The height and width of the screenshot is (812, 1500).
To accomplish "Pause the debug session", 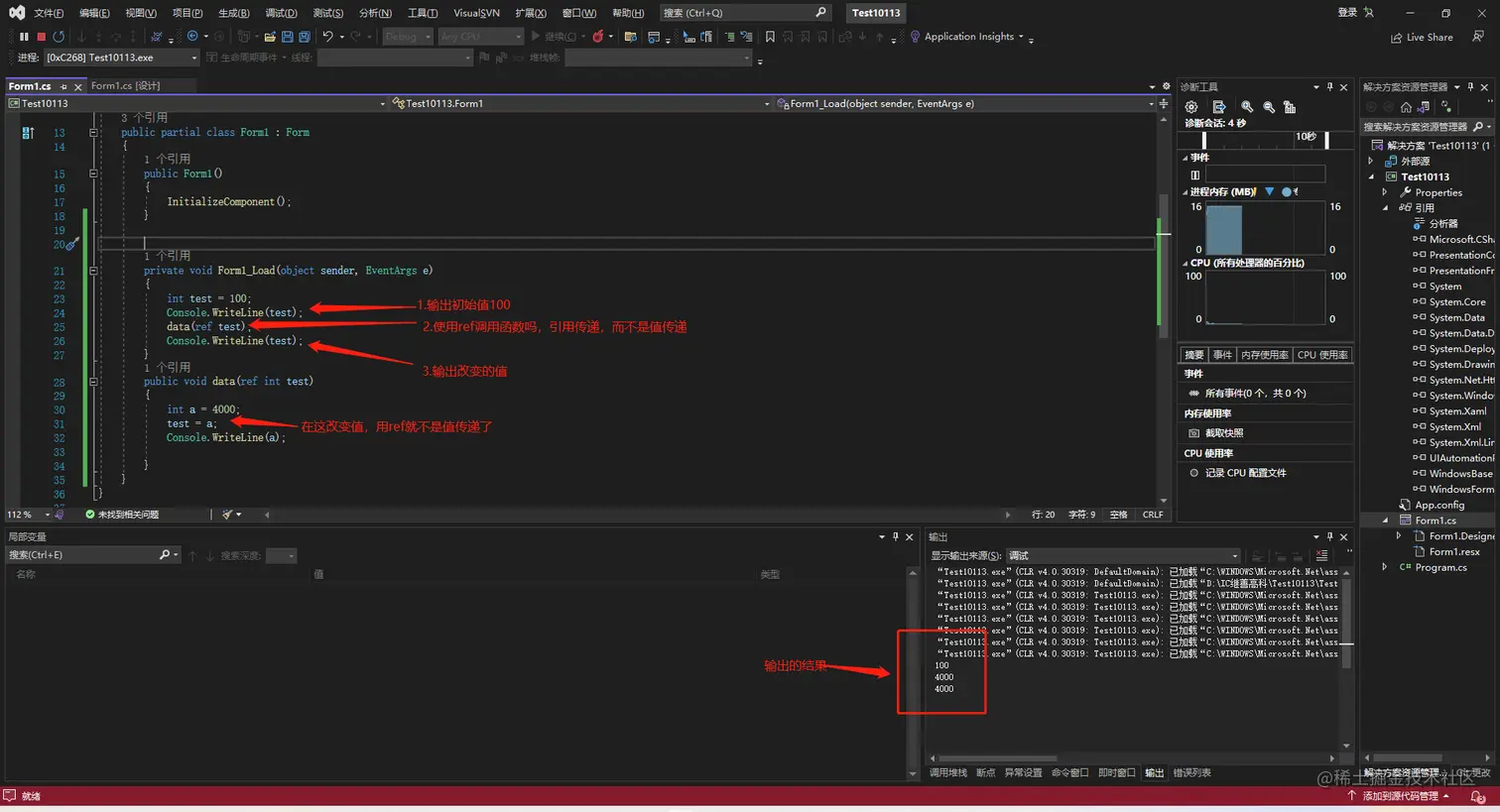I will click(24, 37).
